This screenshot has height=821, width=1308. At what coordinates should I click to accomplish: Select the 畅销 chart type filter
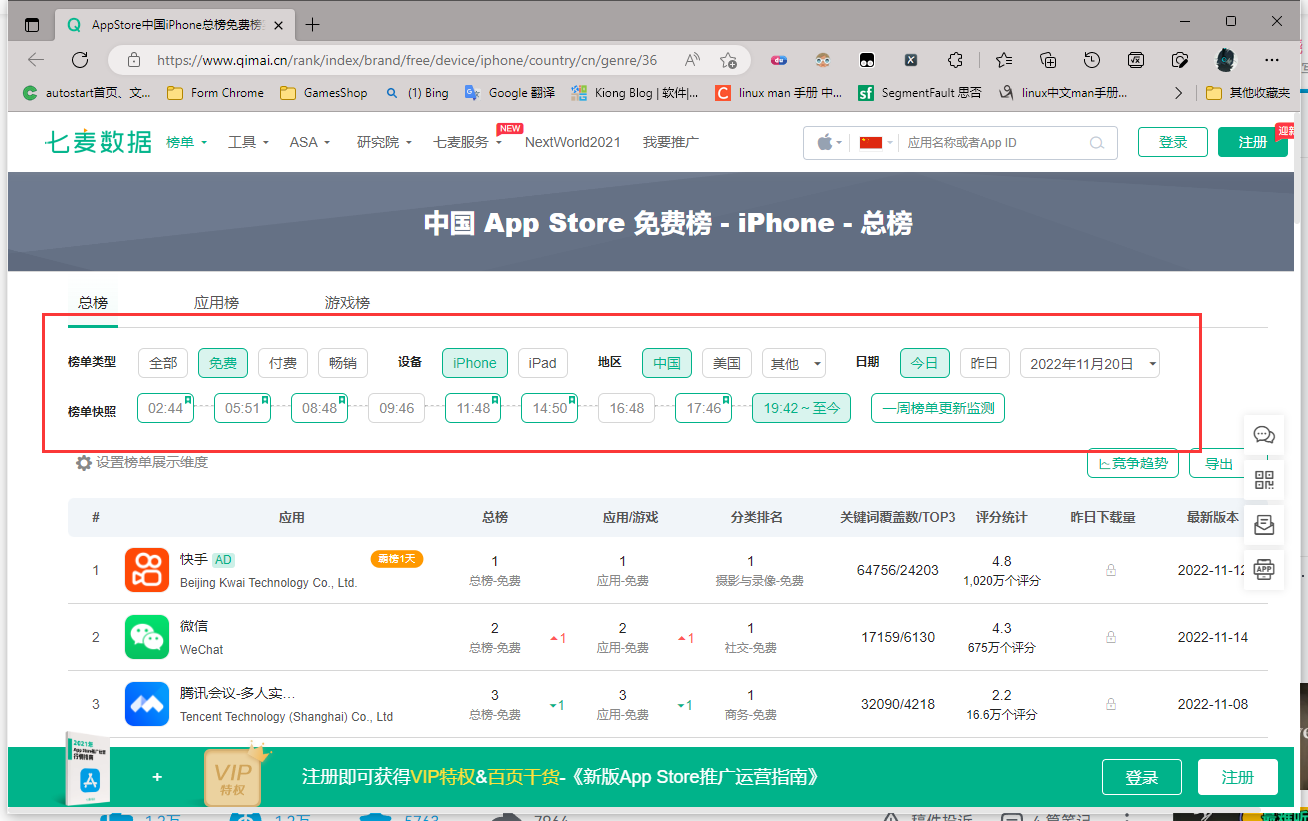(x=343, y=363)
